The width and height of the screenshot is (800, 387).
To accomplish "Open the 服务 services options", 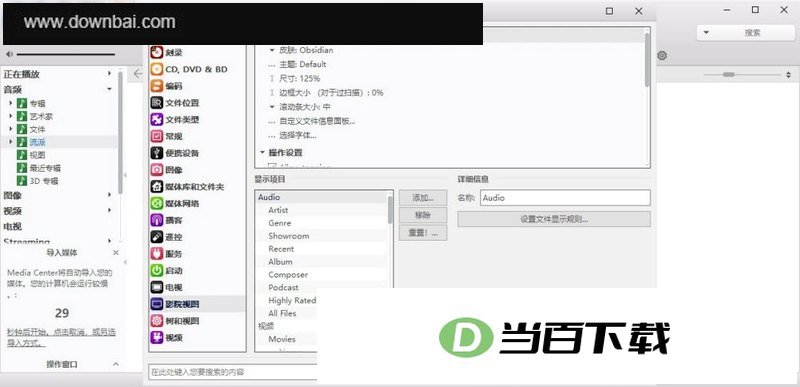I will point(166,254).
